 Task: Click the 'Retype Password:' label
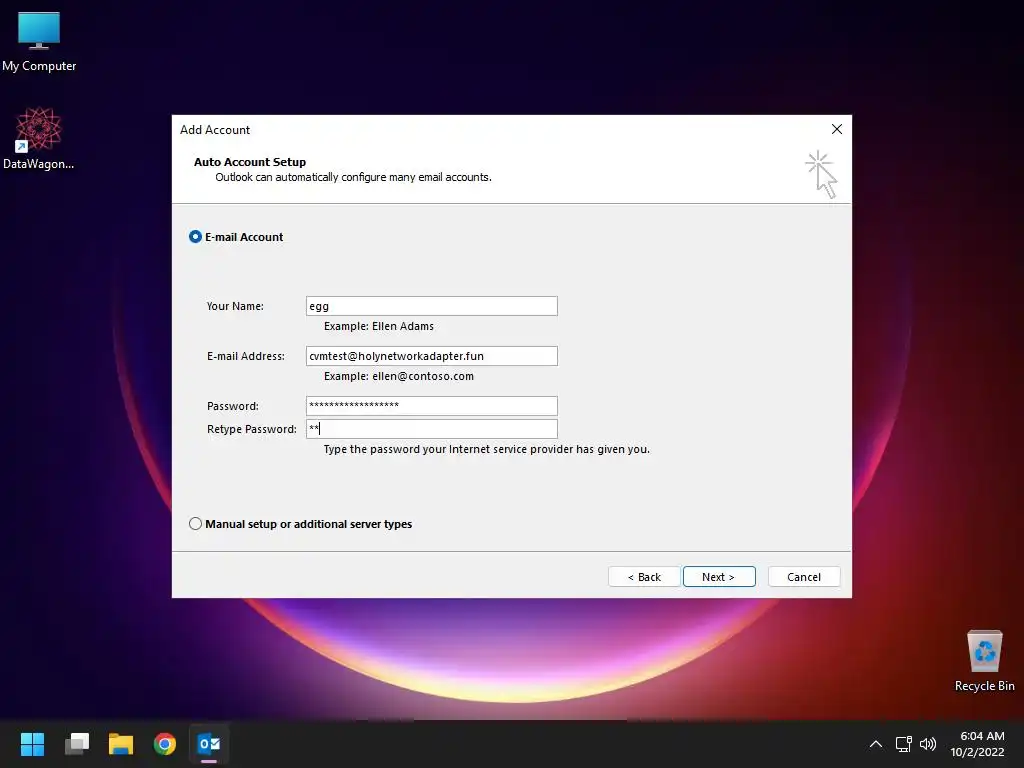[251, 429]
